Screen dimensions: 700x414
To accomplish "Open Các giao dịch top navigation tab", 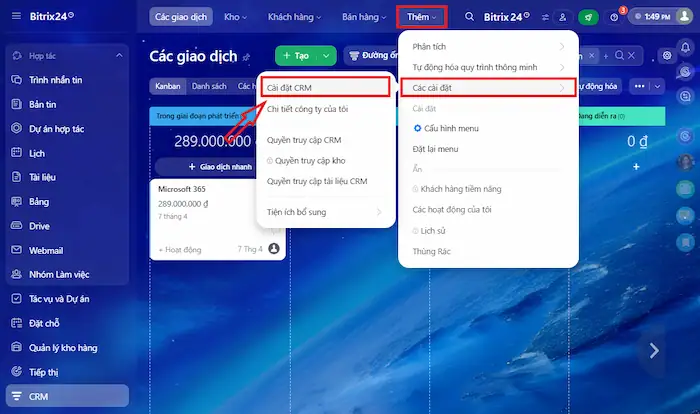I will point(181,17).
